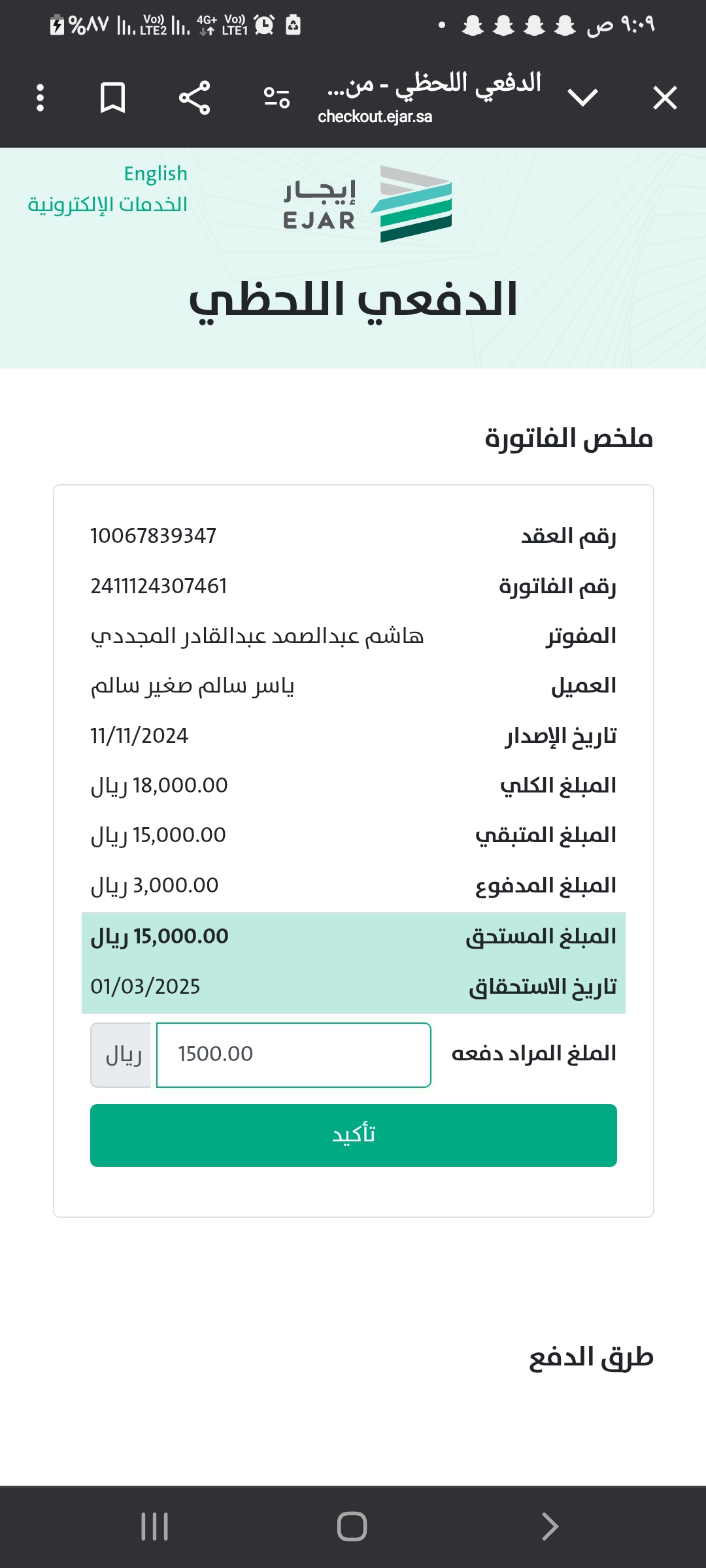Open the الخدمات الإلكترونية link
Image resolution: width=706 pixels, height=1568 pixels.
click(x=108, y=204)
